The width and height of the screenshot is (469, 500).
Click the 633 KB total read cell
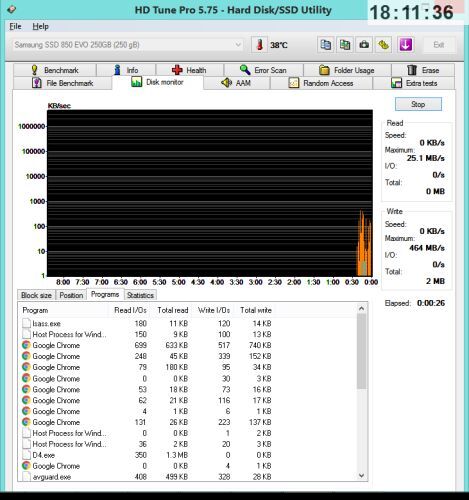point(177,345)
